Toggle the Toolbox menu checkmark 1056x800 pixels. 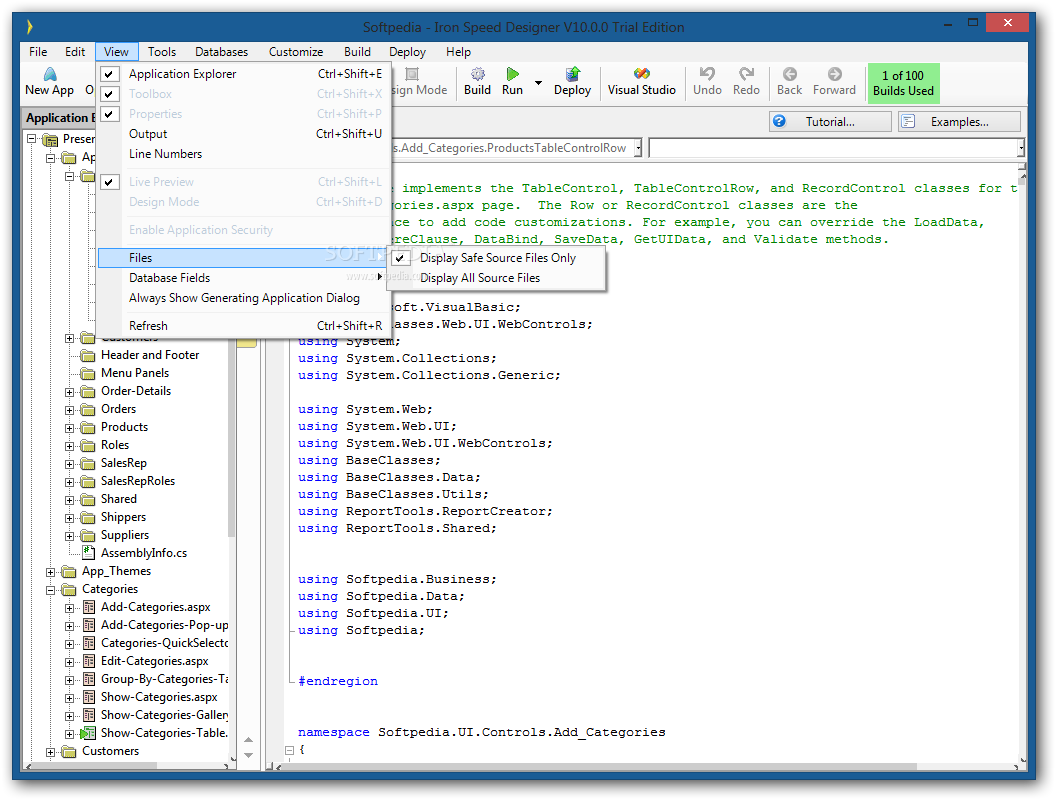pos(110,94)
